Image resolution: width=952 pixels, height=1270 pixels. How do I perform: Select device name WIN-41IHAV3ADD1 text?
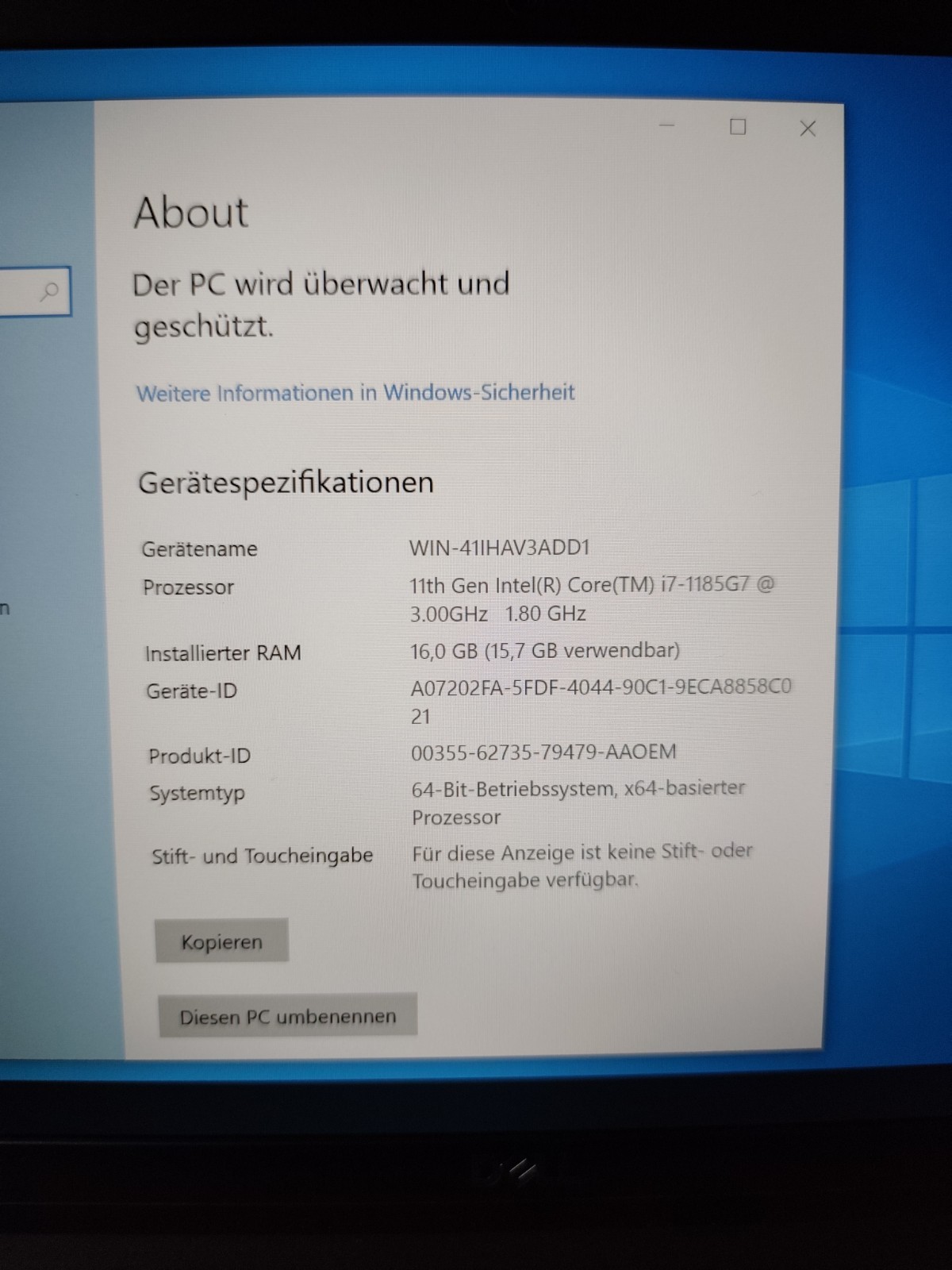500,548
